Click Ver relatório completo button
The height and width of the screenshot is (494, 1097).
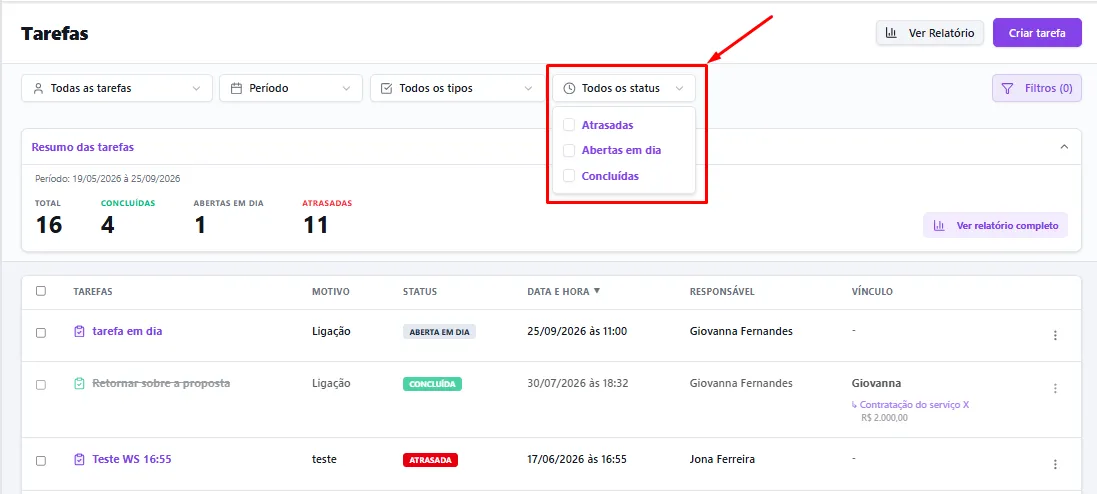[996, 226]
